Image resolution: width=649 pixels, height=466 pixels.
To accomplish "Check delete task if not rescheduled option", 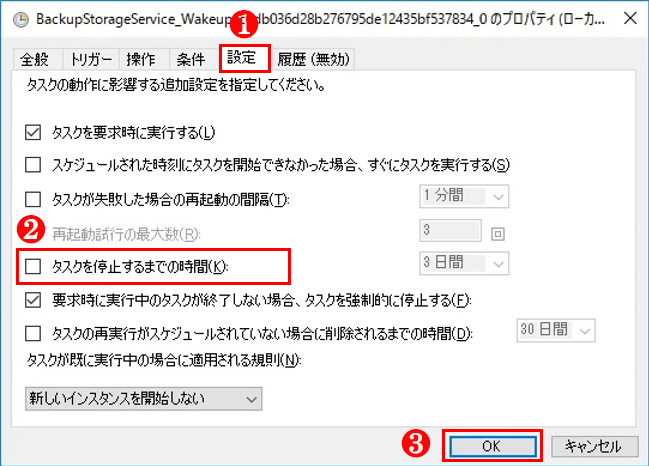I will pyautogui.click(x=33, y=333).
